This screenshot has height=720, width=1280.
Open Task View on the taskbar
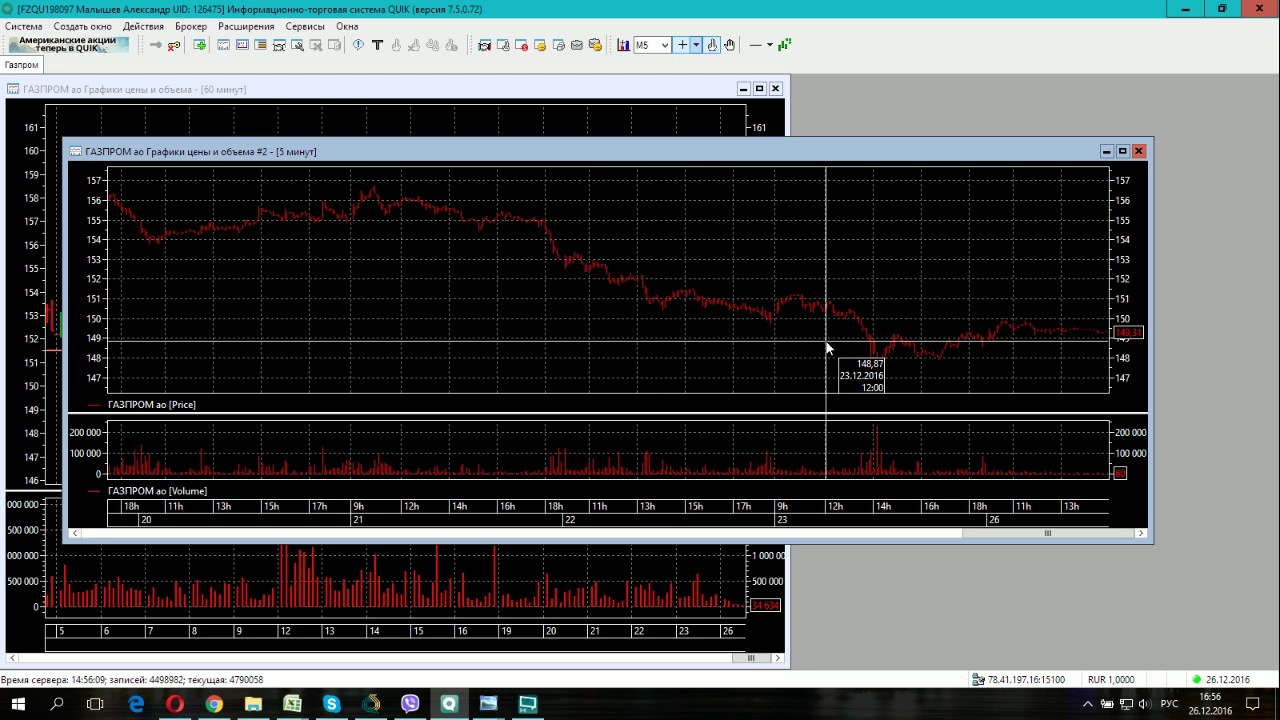click(95, 704)
